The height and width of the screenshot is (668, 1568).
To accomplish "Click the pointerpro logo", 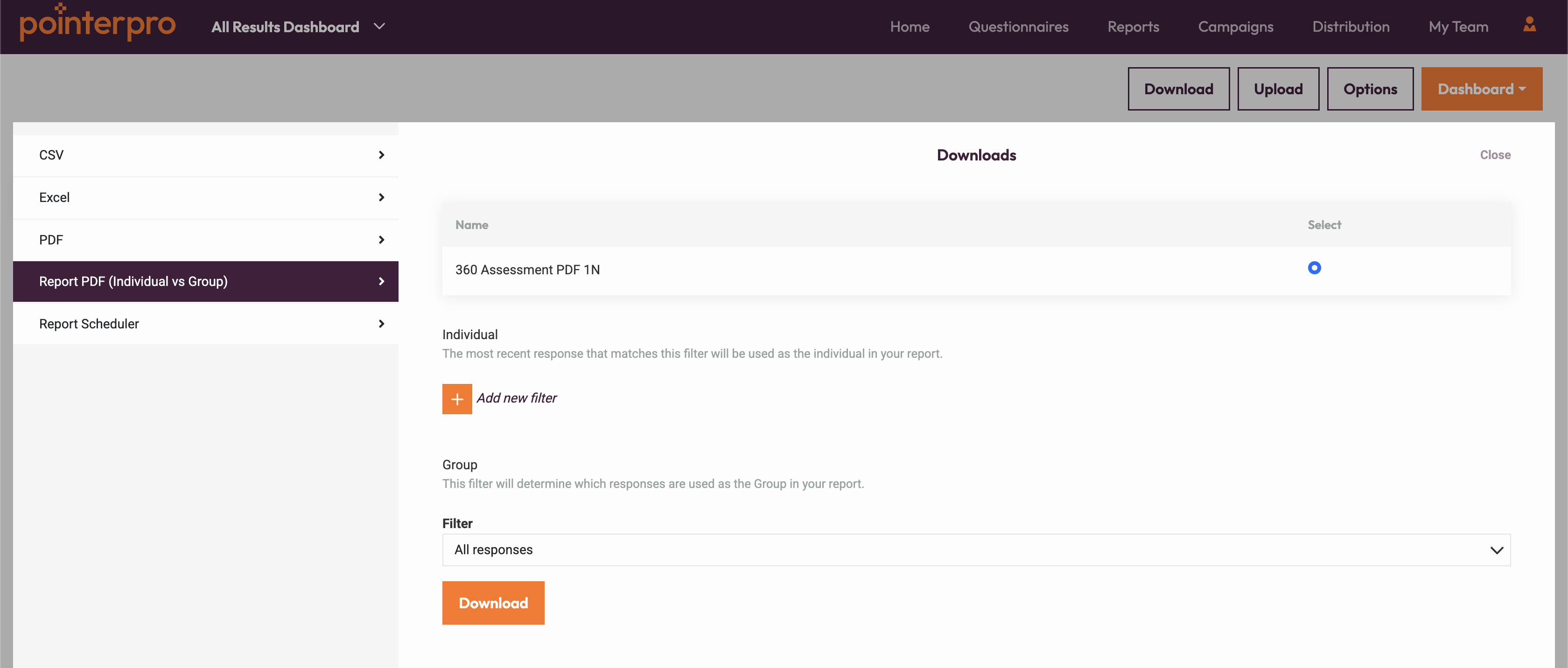I will pos(98,24).
